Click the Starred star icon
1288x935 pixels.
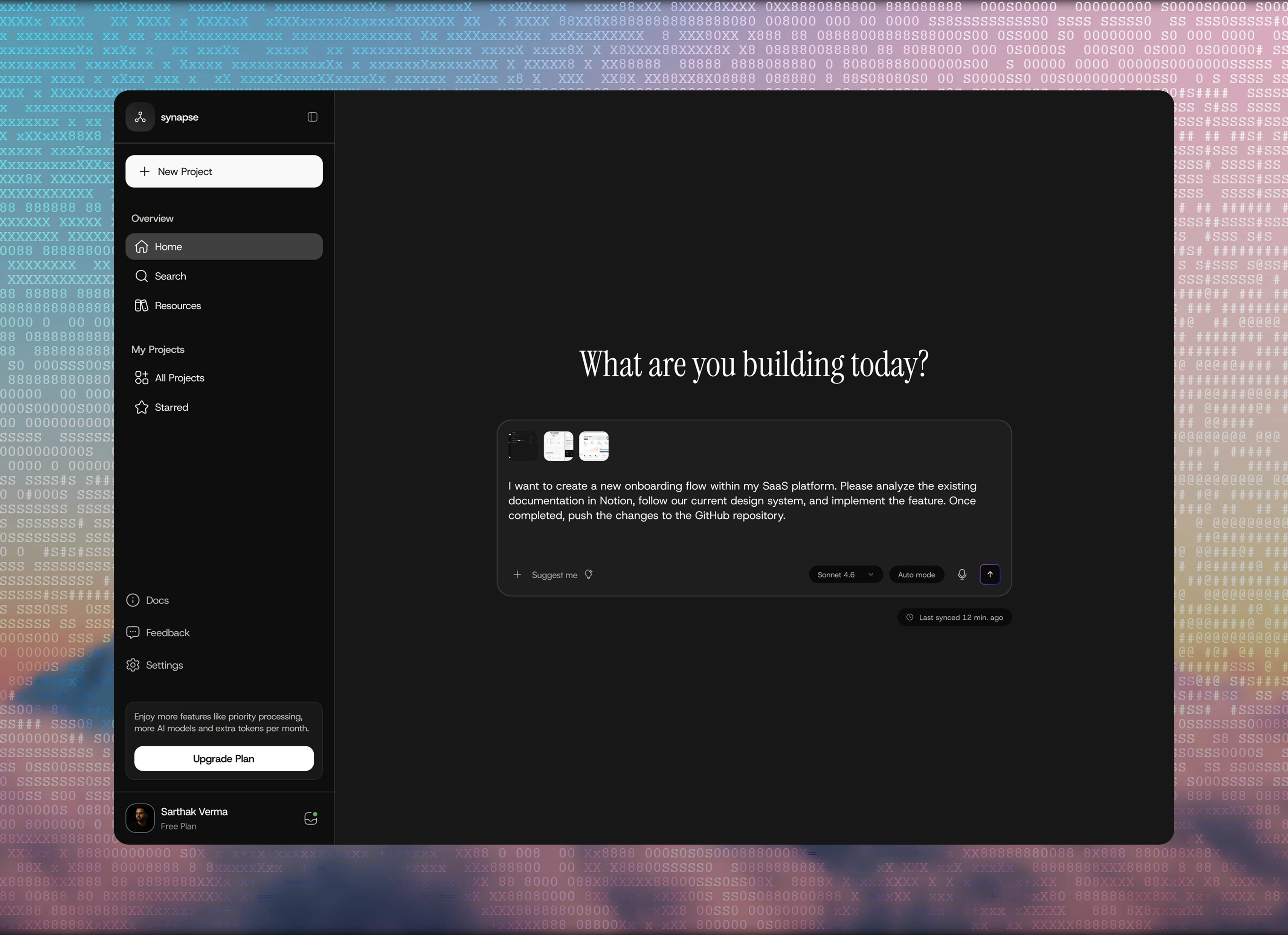point(141,407)
